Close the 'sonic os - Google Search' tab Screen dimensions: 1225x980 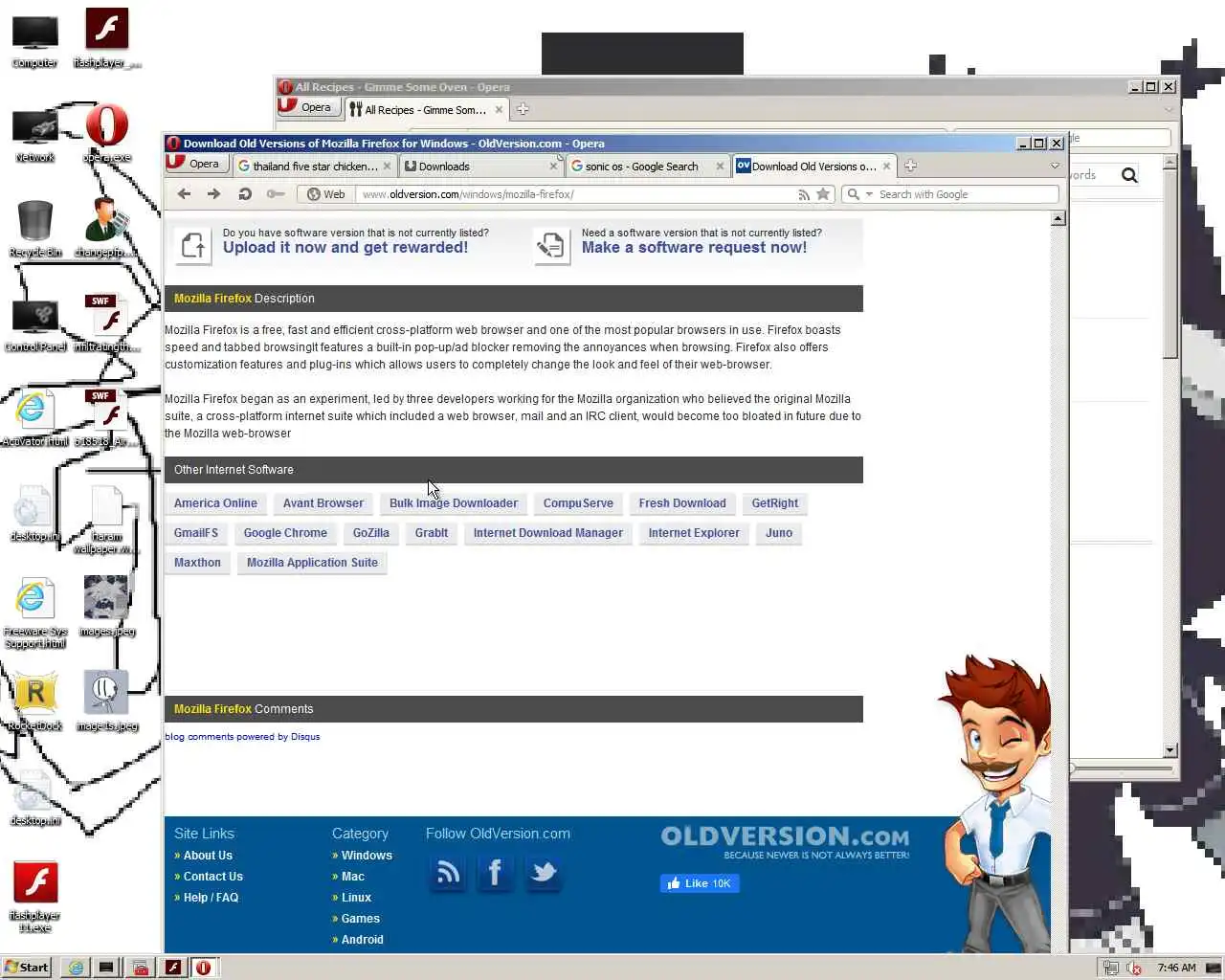click(x=720, y=166)
